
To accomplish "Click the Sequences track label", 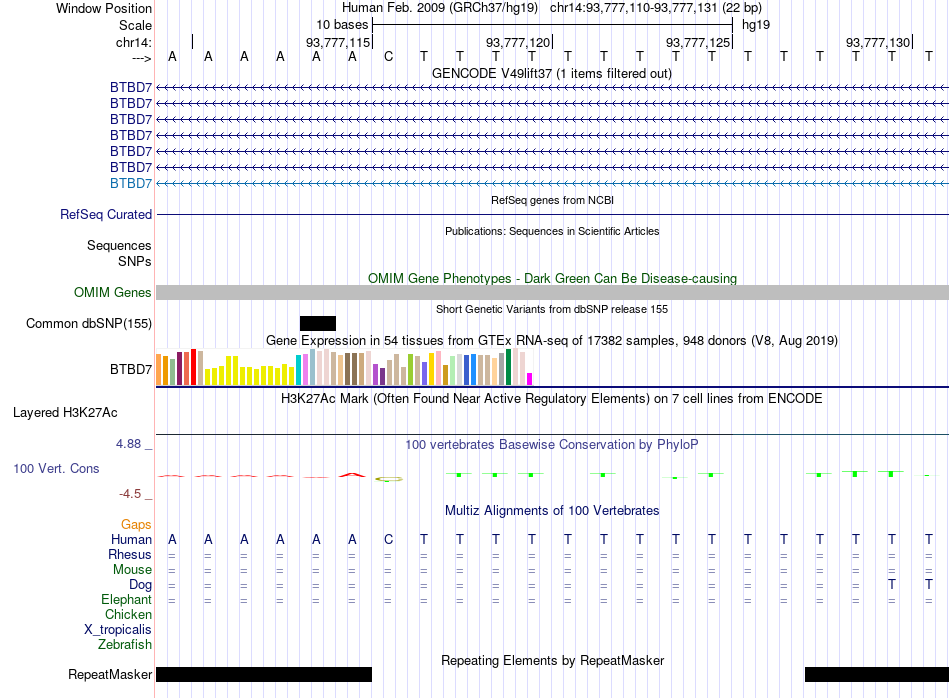I will pyautogui.click(x=119, y=245).
